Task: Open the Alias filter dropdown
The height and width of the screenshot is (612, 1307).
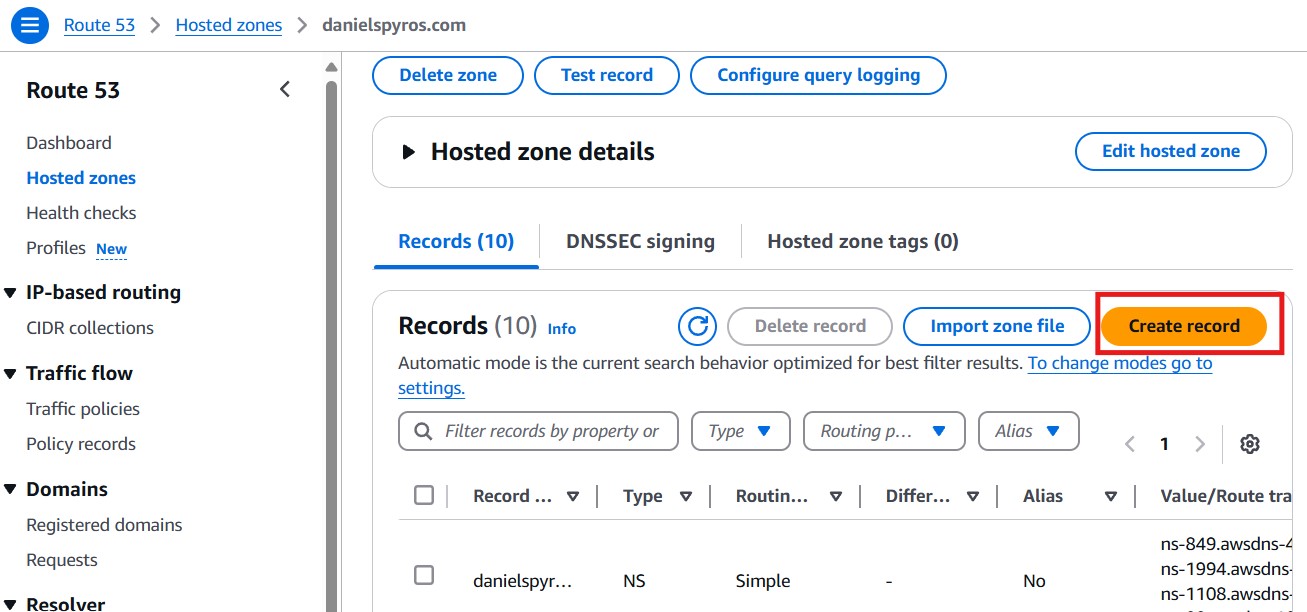Action: click(1028, 431)
